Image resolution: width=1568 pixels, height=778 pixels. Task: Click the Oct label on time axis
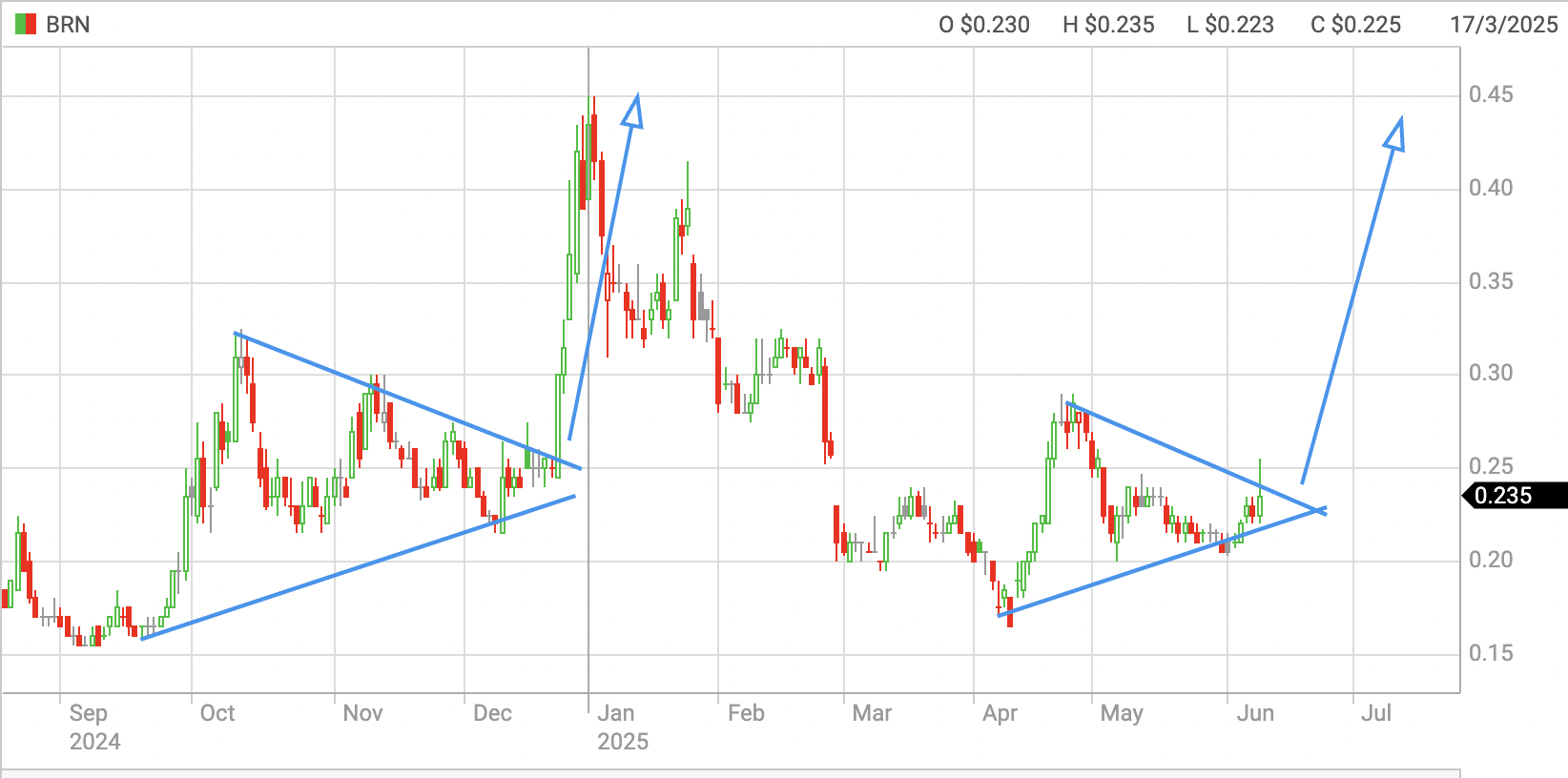(x=217, y=713)
